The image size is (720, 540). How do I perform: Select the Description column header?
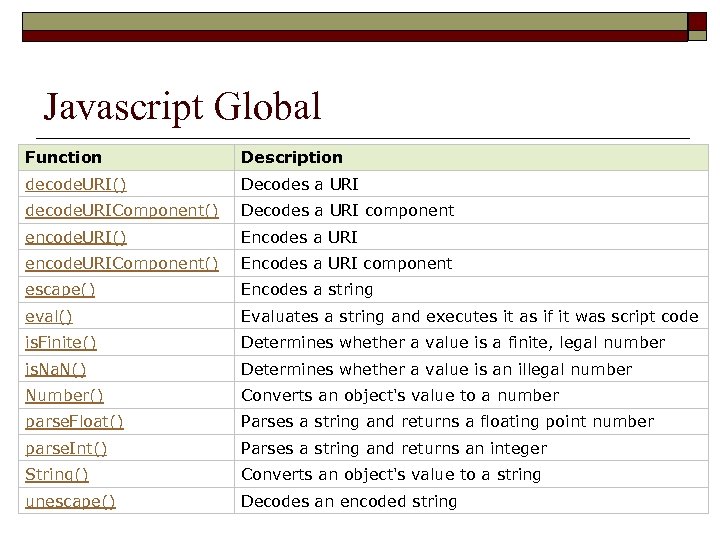(x=292, y=157)
